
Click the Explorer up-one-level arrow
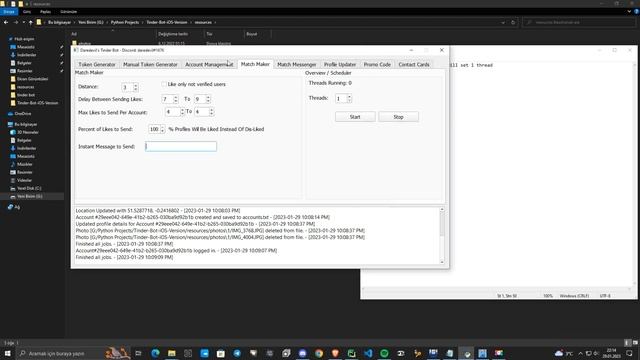(31, 22)
